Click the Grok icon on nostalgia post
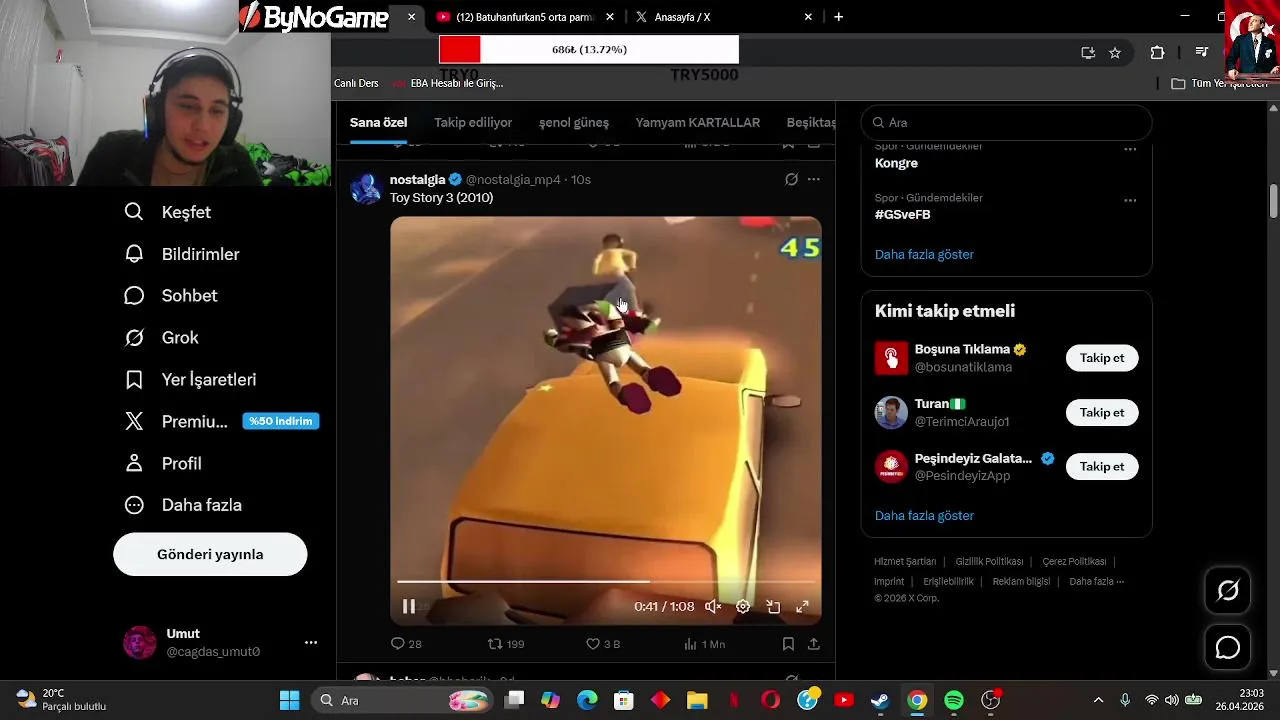The height and width of the screenshot is (720, 1280). pos(791,179)
